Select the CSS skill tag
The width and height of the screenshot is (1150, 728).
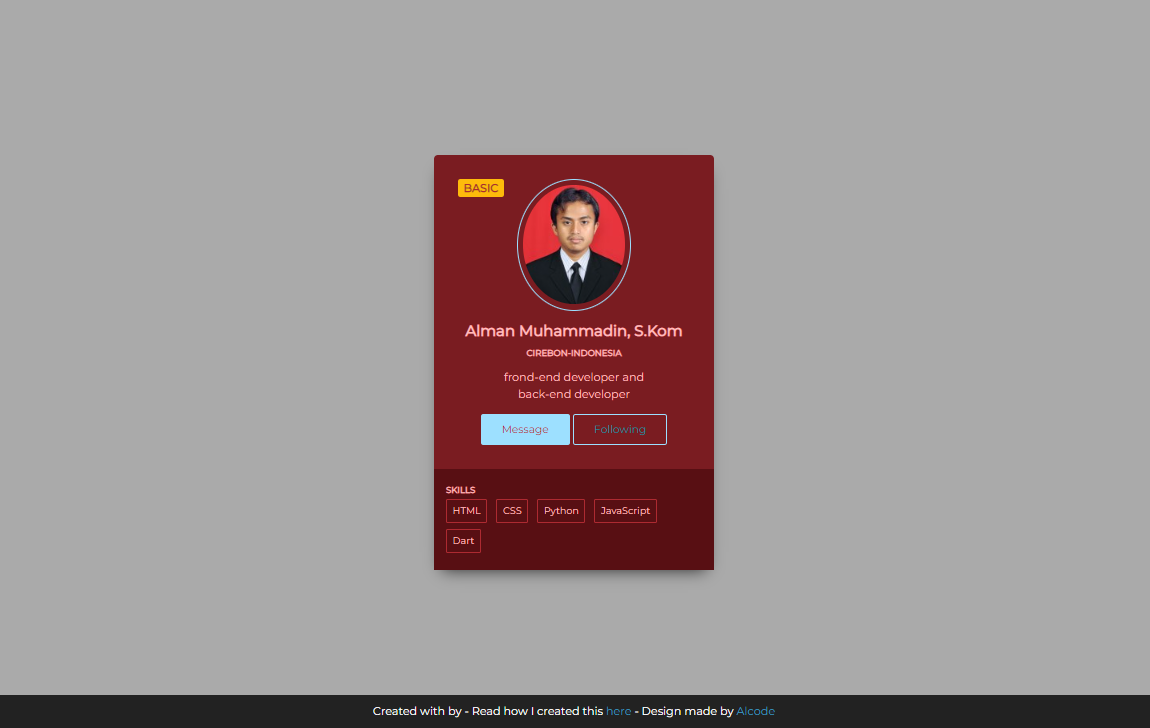coord(512,511)
